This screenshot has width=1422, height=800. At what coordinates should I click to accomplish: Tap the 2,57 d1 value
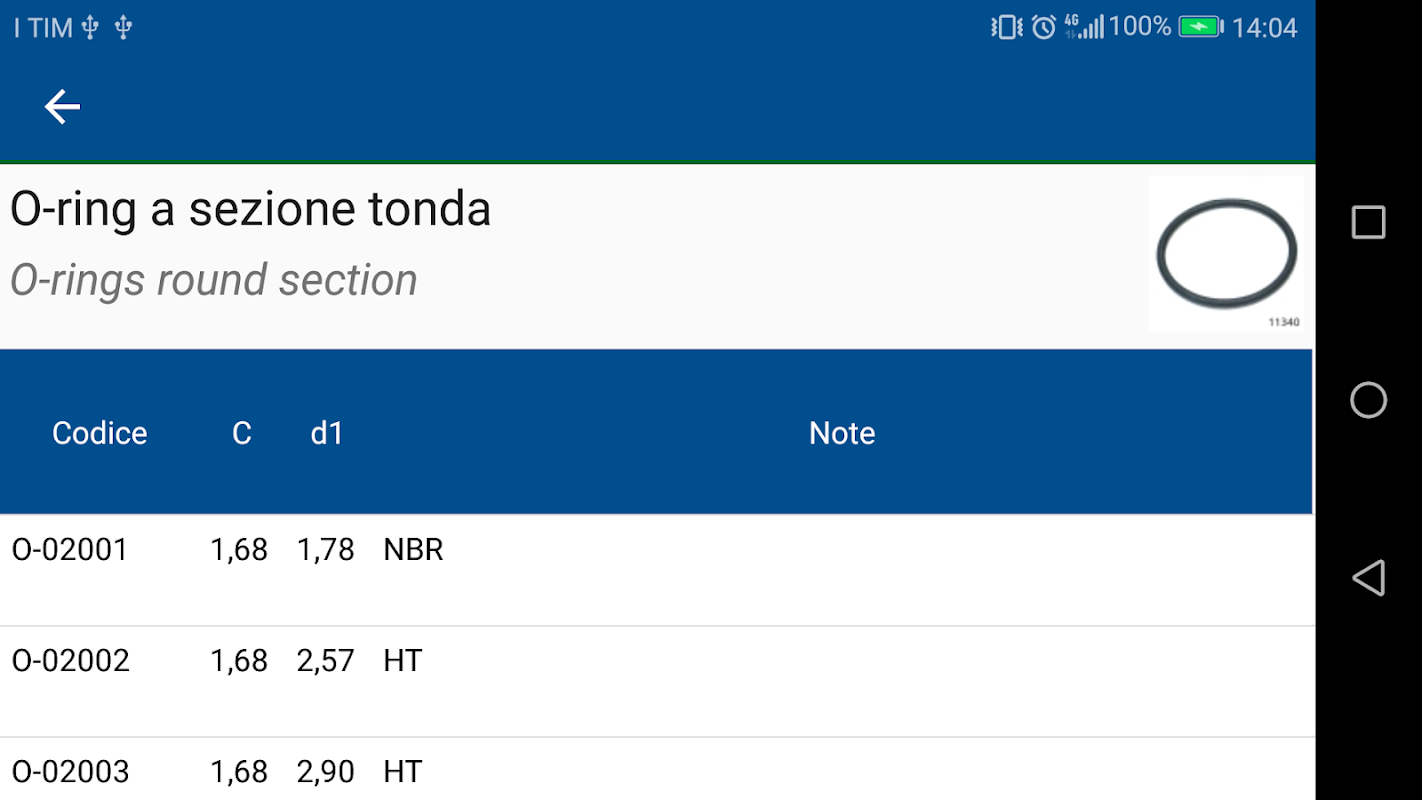[326, 661]
